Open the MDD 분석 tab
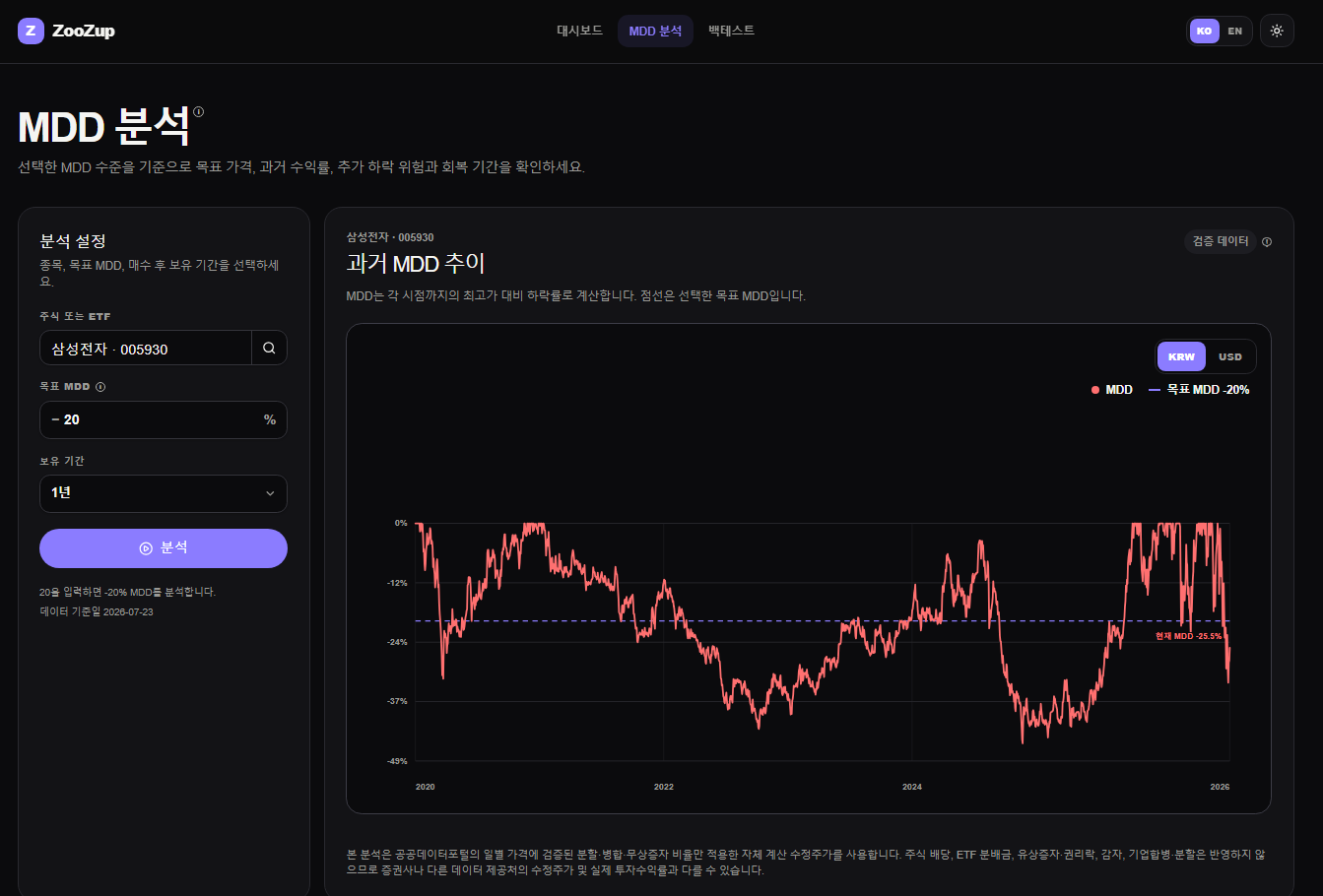Image resolution: width=1323 pixels, height=896 pixels. click(655, 31)
